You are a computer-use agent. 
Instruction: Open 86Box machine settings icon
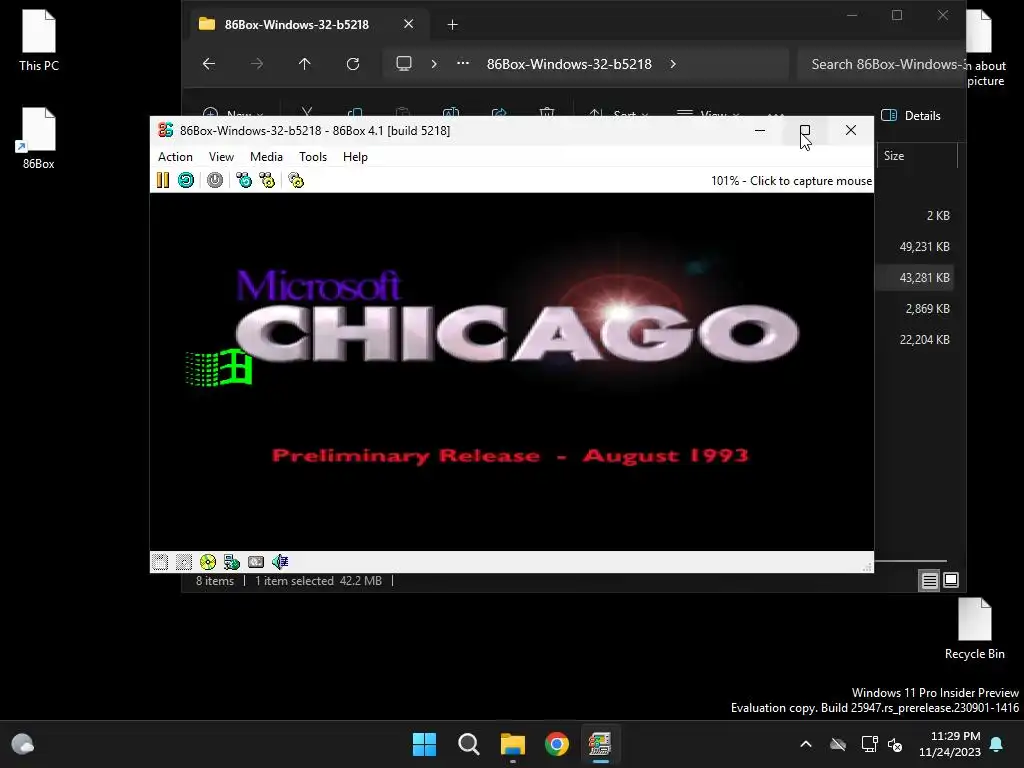296,180
